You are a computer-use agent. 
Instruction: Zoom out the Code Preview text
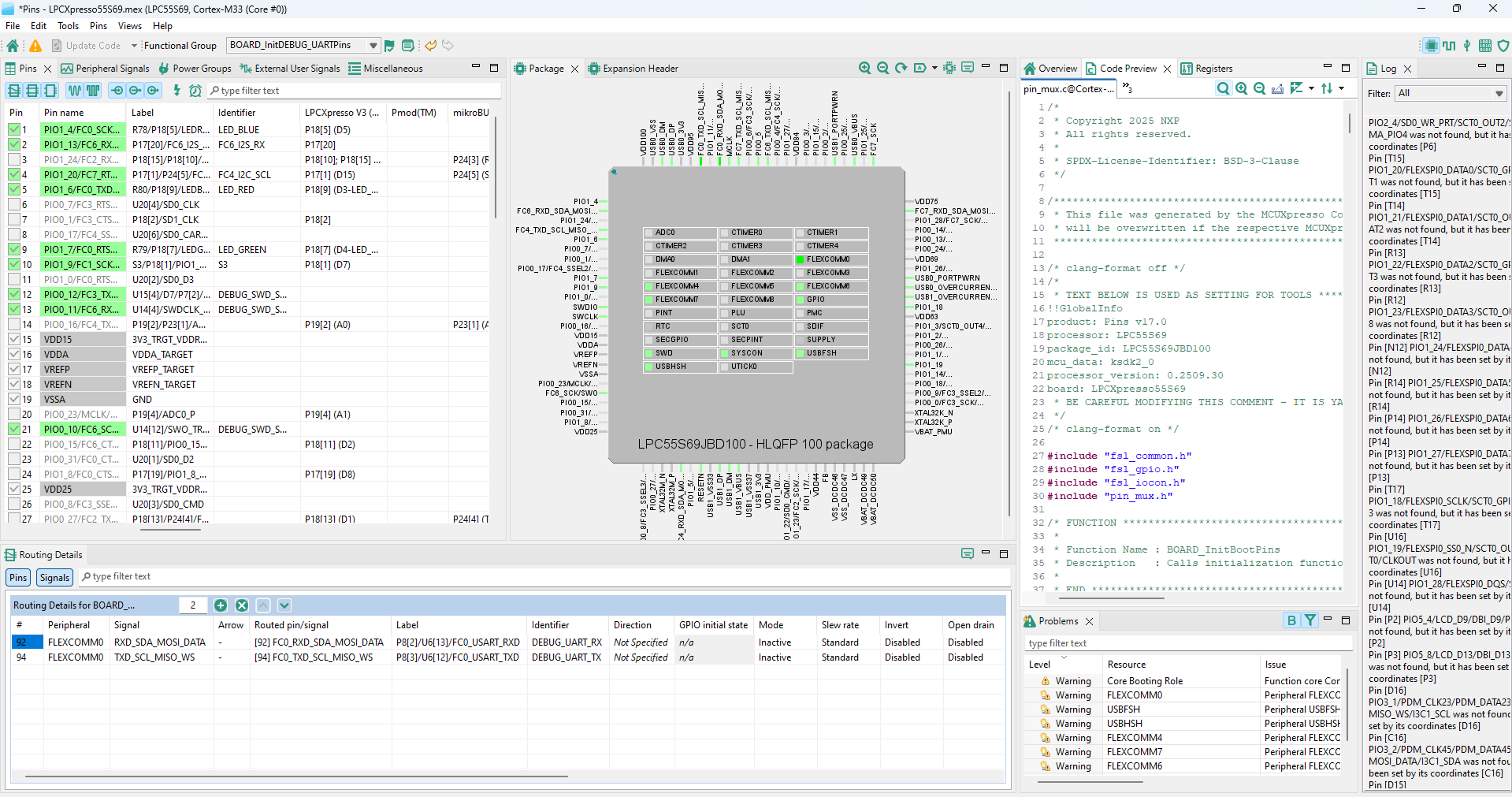tap(1260, 88)
